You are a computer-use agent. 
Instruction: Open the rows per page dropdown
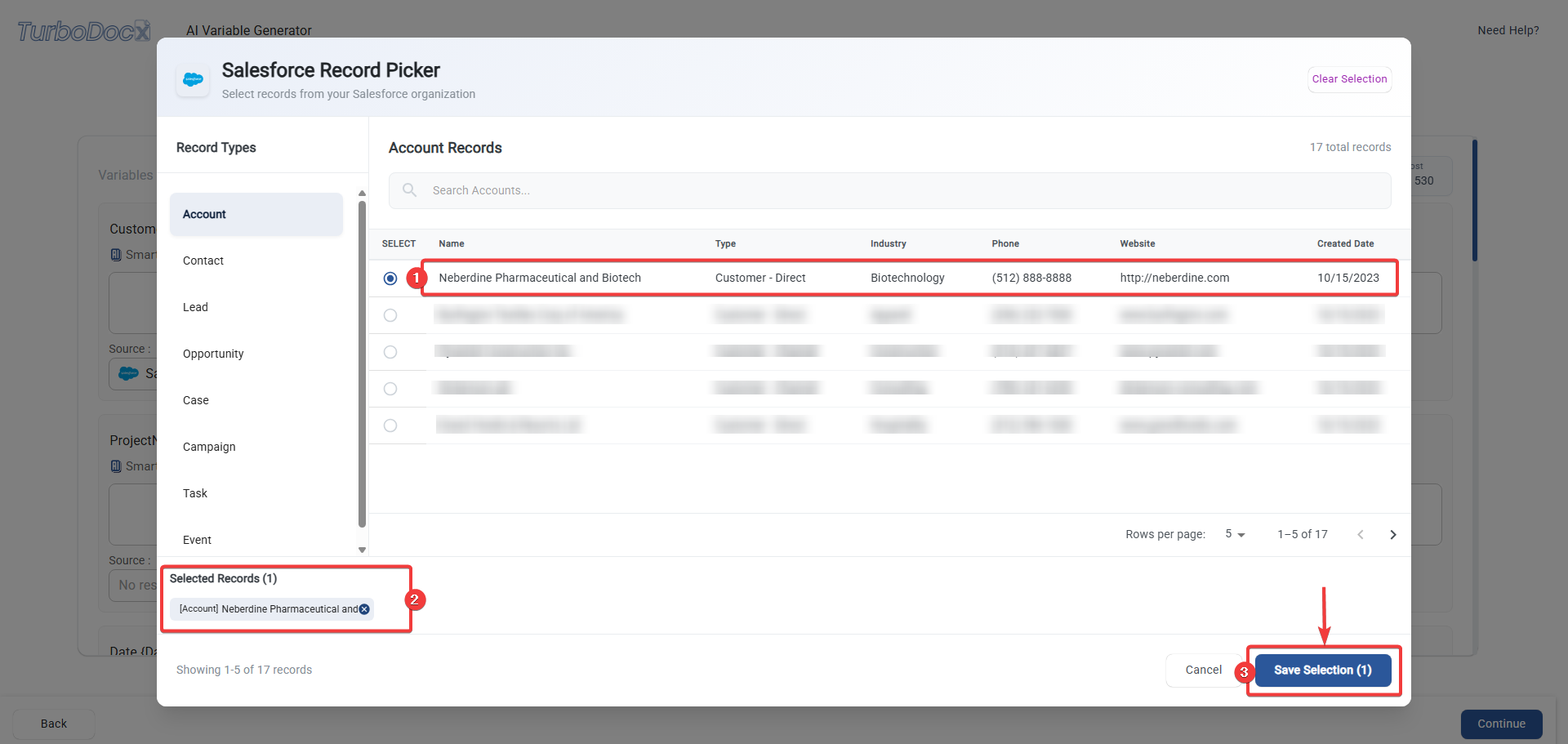click(x=1235, y=534)
